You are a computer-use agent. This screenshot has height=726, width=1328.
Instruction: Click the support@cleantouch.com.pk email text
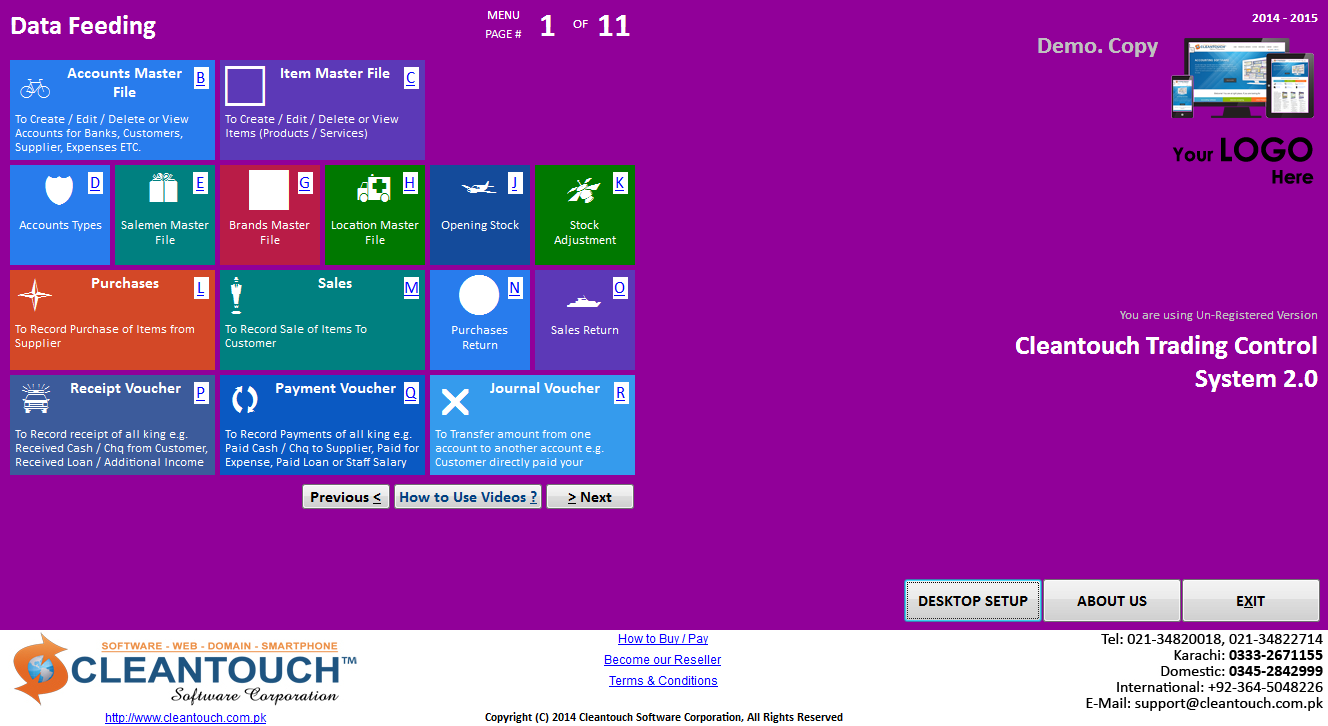[x=1229, y=703]
